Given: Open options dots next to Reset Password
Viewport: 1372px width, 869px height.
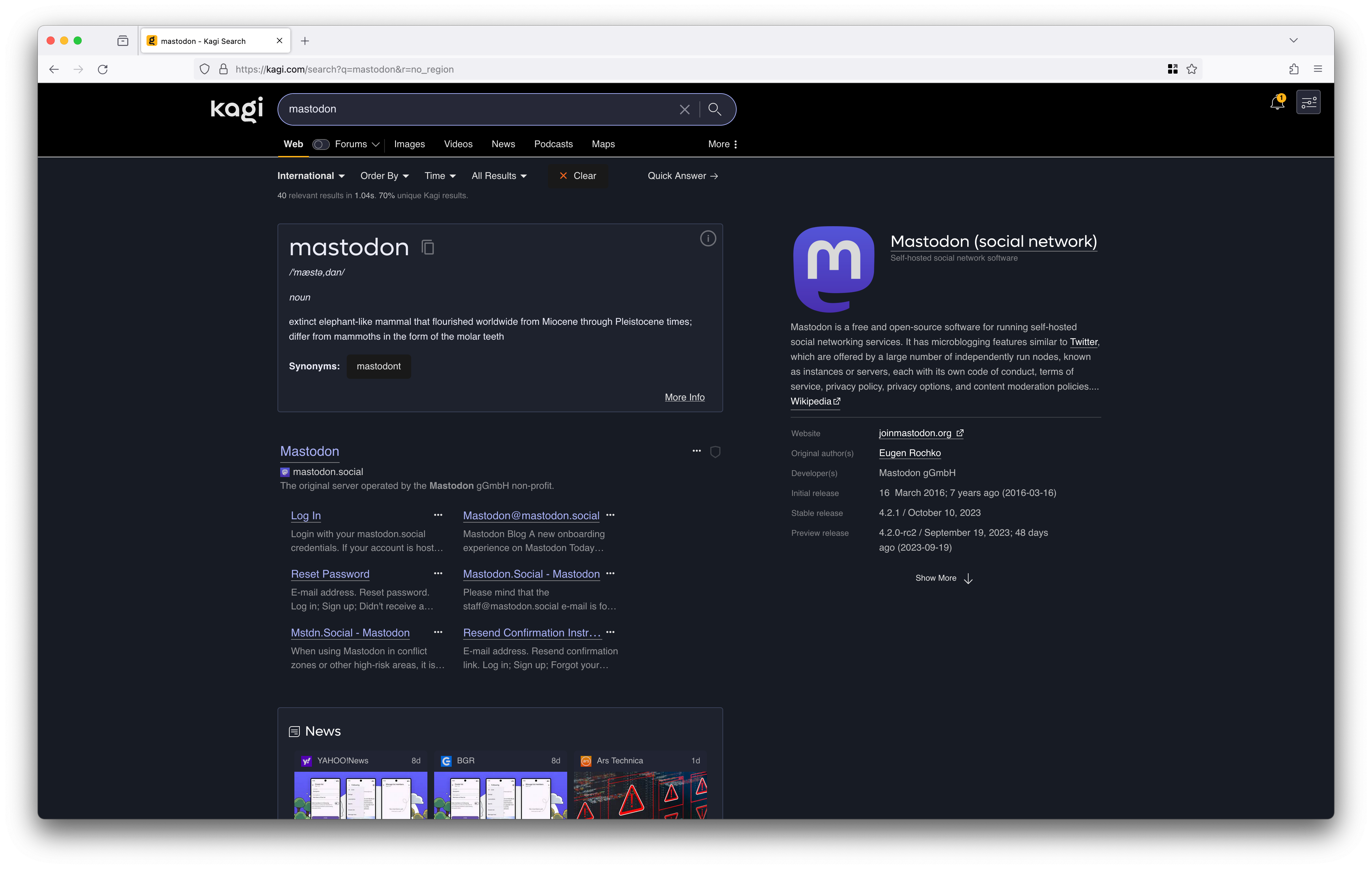Looking at the screenshot, I should [x=438, y=574].
